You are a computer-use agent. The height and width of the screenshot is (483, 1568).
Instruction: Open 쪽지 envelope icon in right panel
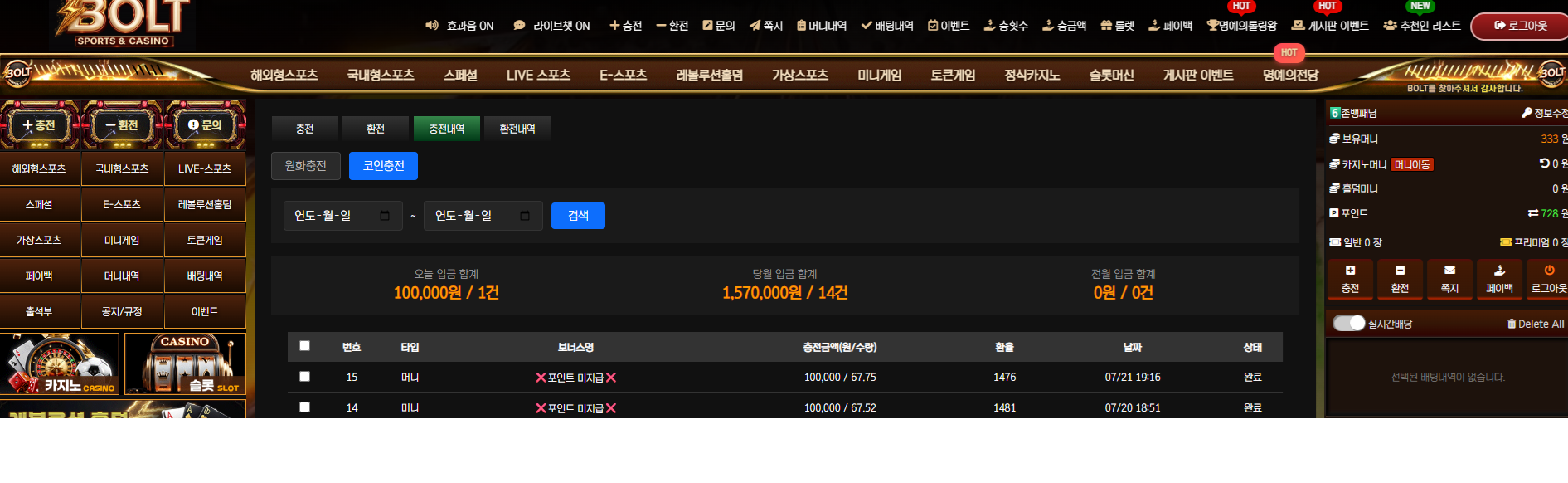pyautogui.click(x=1449, y=271)
